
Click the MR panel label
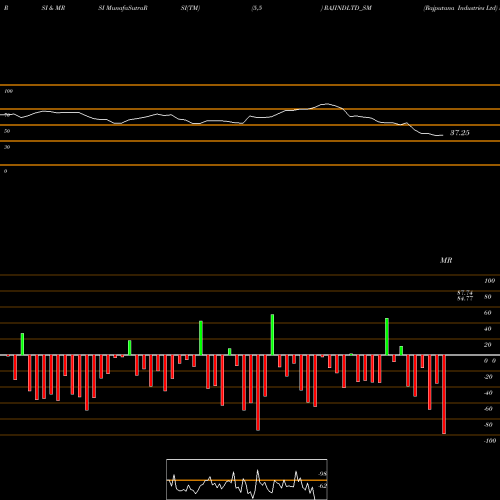pos(446,260)
